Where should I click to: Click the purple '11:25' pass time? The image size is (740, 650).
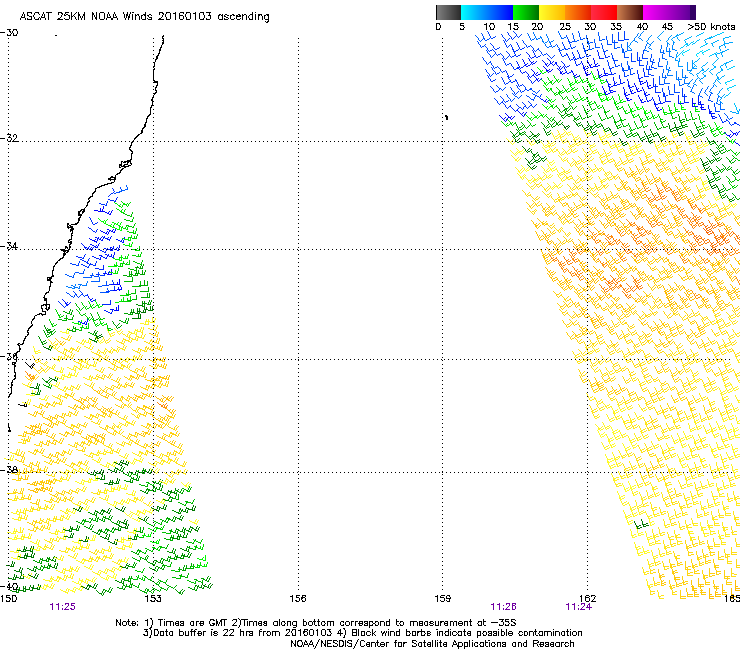(62, 607)
